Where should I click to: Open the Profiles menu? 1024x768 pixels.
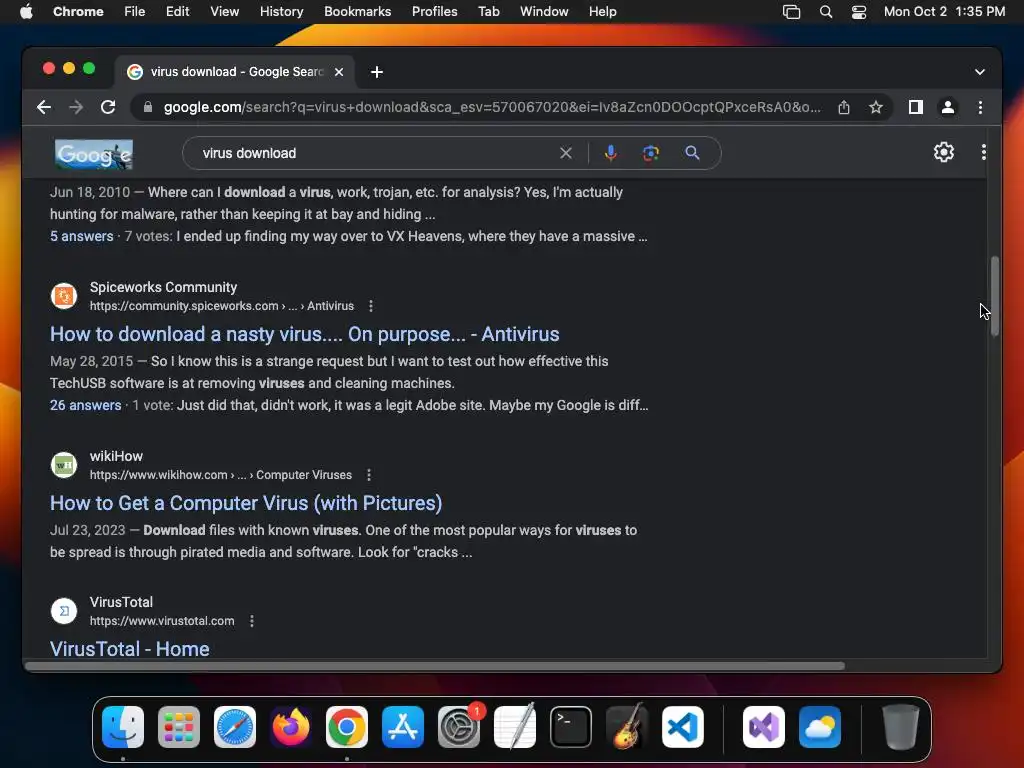click(x=434, y=12)
